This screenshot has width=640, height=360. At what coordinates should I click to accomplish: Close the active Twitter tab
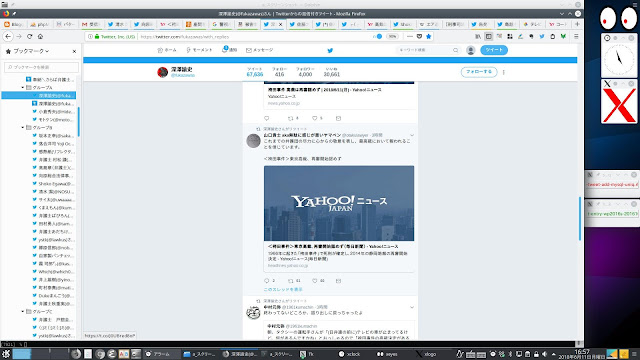click(x=280, y=24)
